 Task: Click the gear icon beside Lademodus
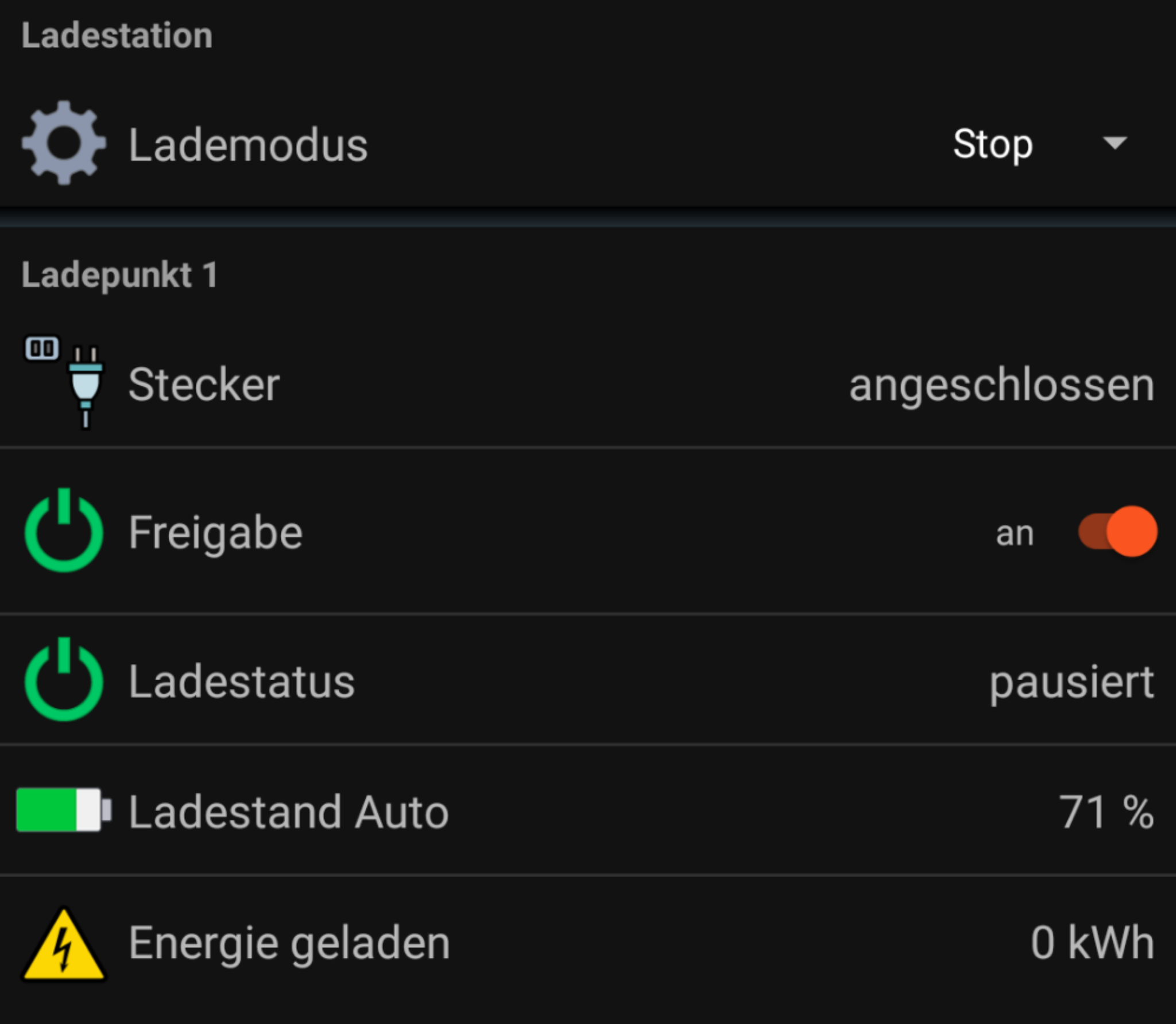click(x=64, y=143)
